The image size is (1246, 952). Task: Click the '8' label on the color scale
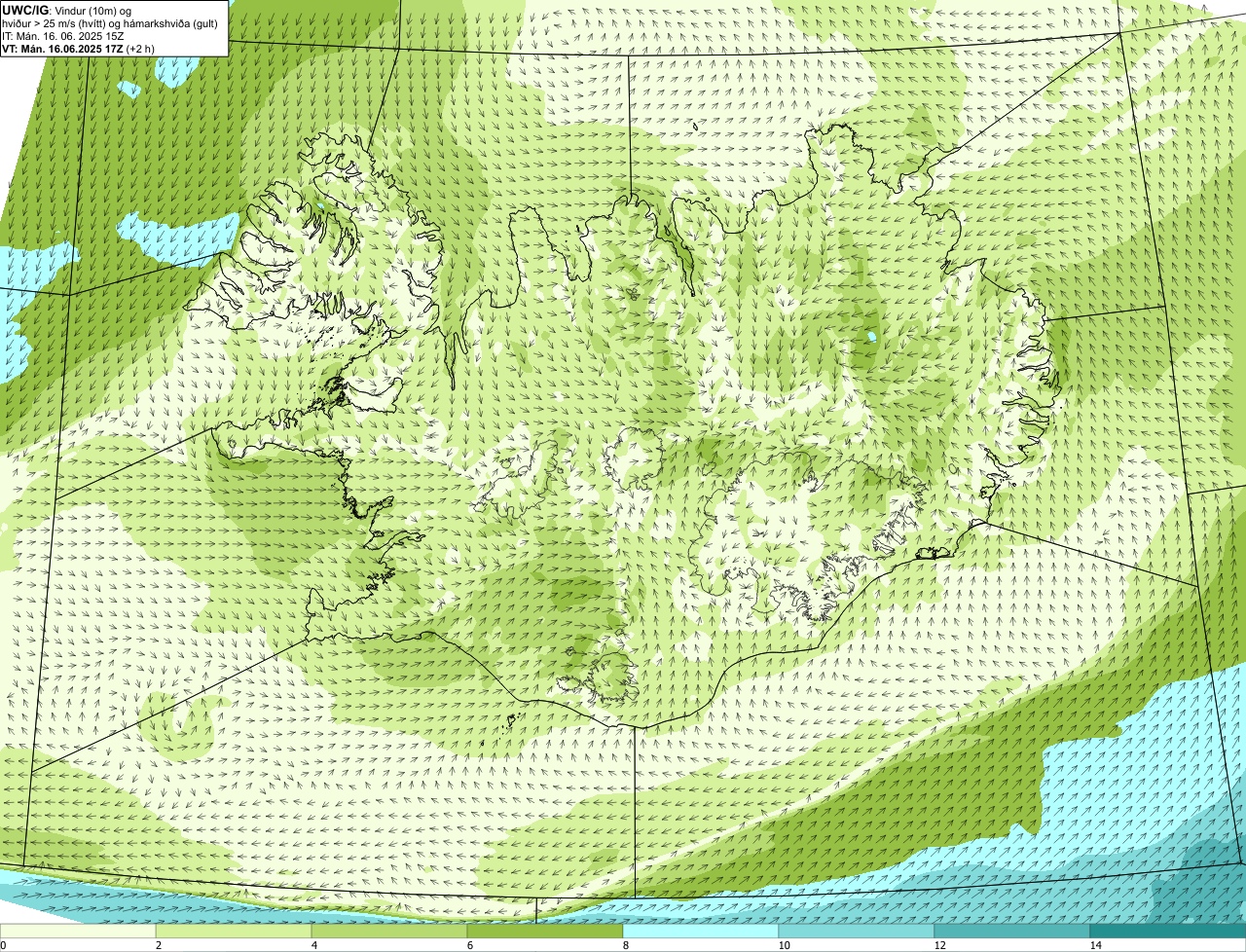tap(625, 945)
